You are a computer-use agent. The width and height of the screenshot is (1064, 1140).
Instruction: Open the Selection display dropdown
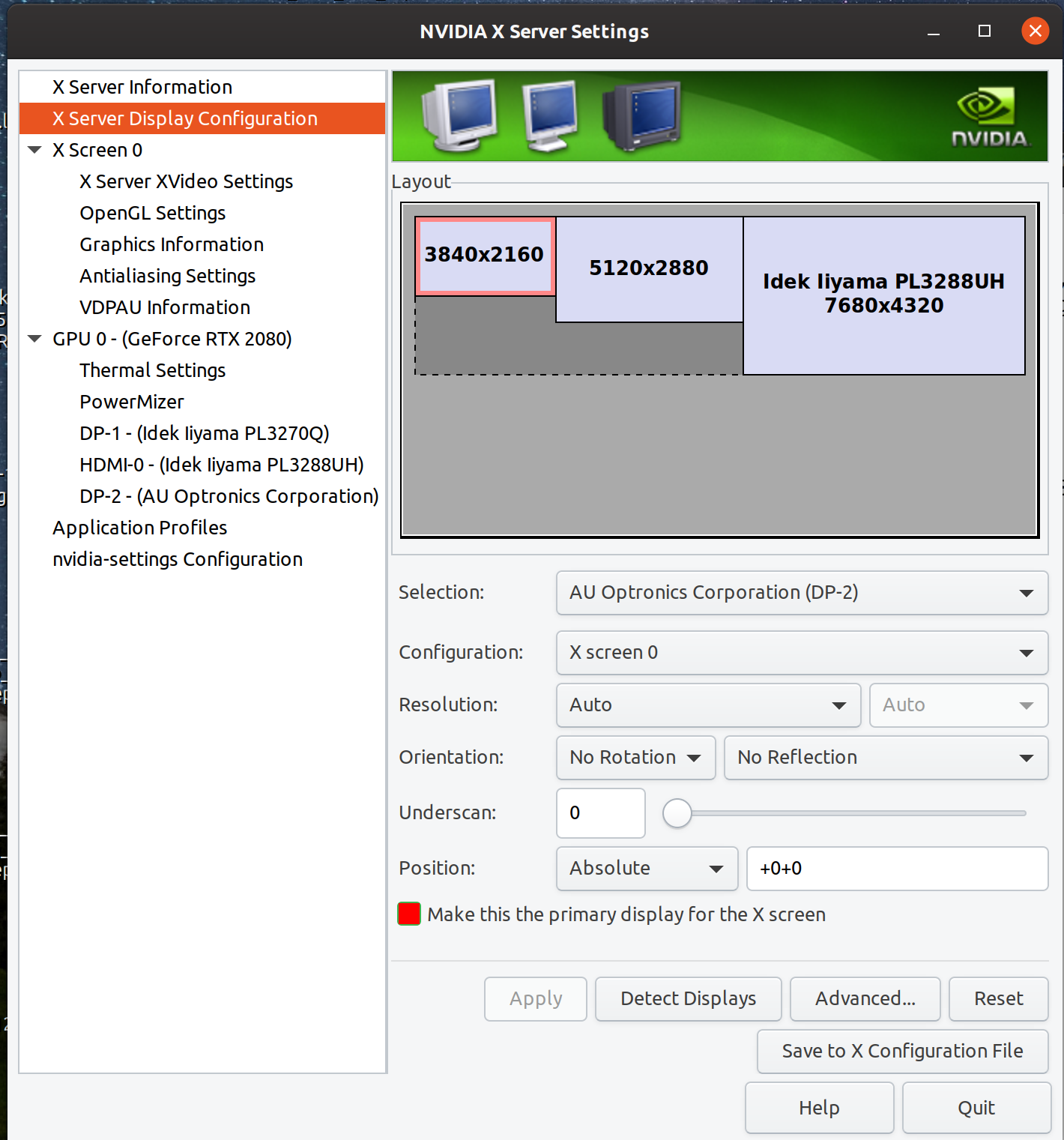802,593
